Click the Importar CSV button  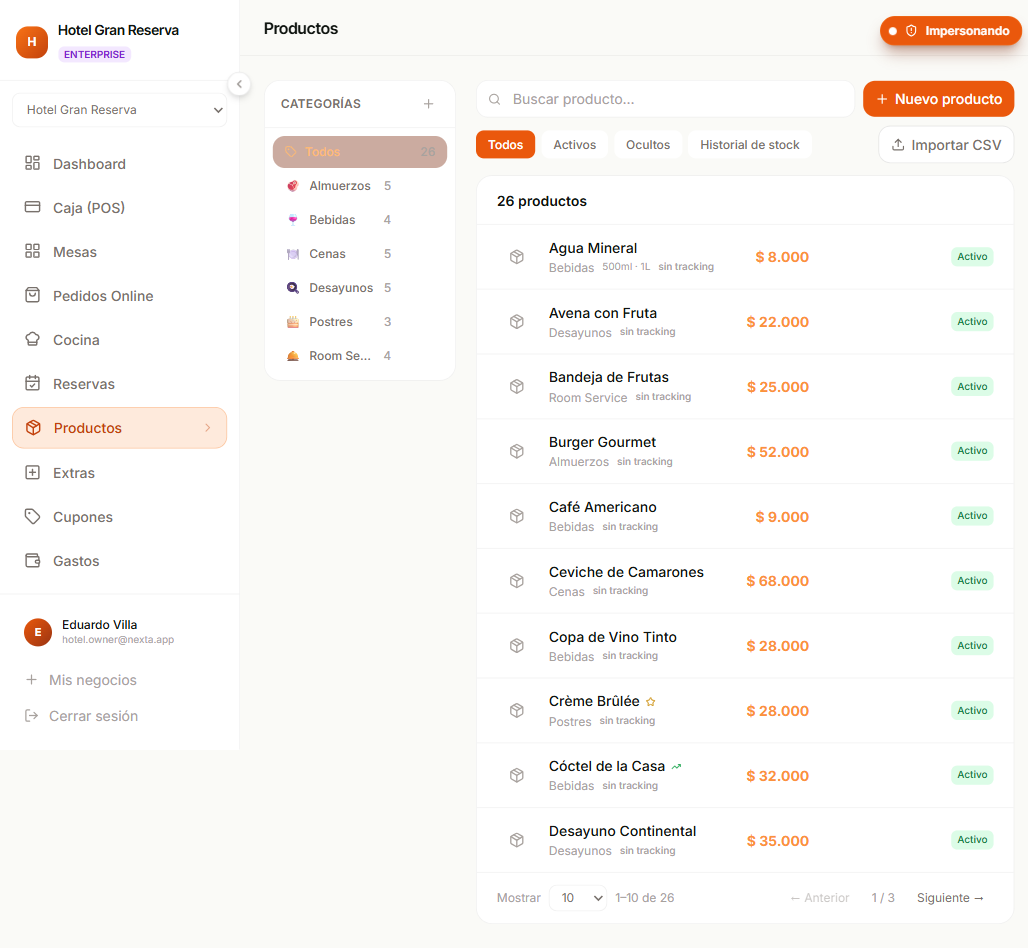coord(946,145)
